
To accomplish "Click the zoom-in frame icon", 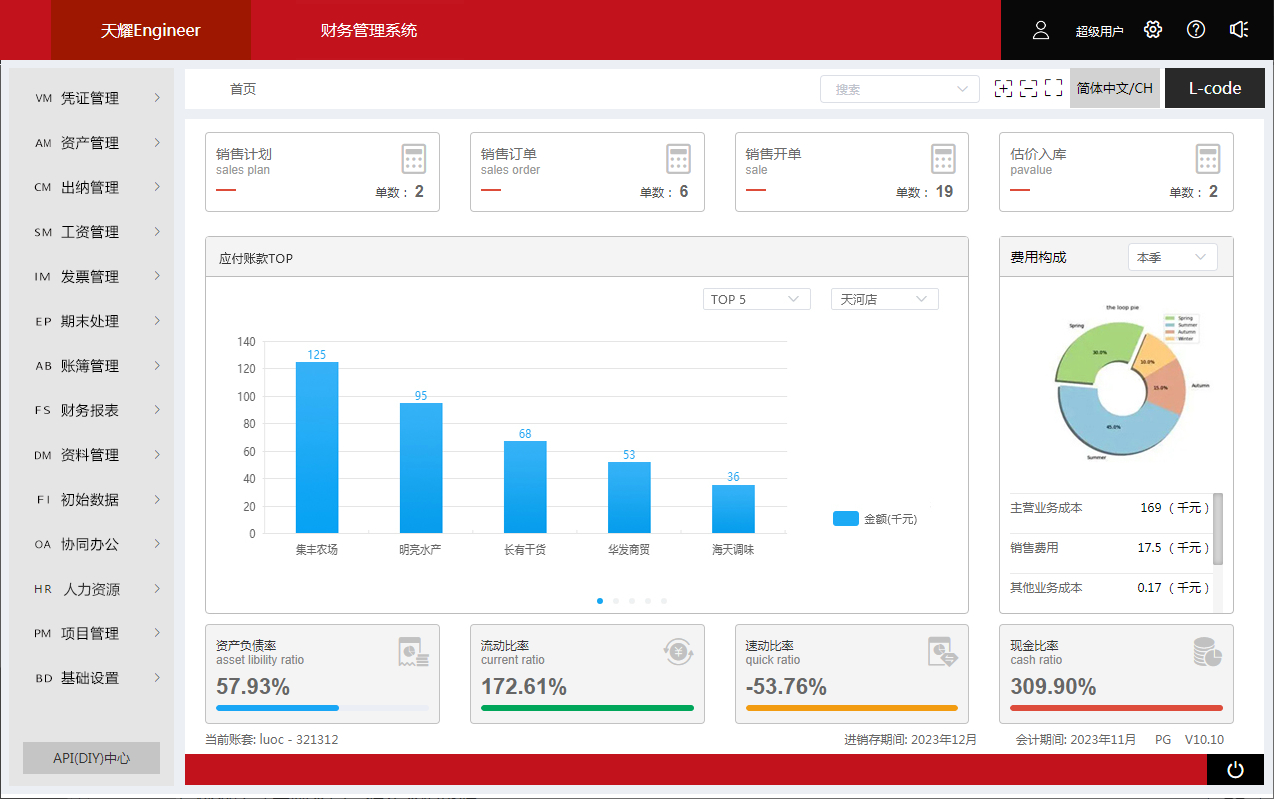I will pyautogui.click(x=1003, y=89).
